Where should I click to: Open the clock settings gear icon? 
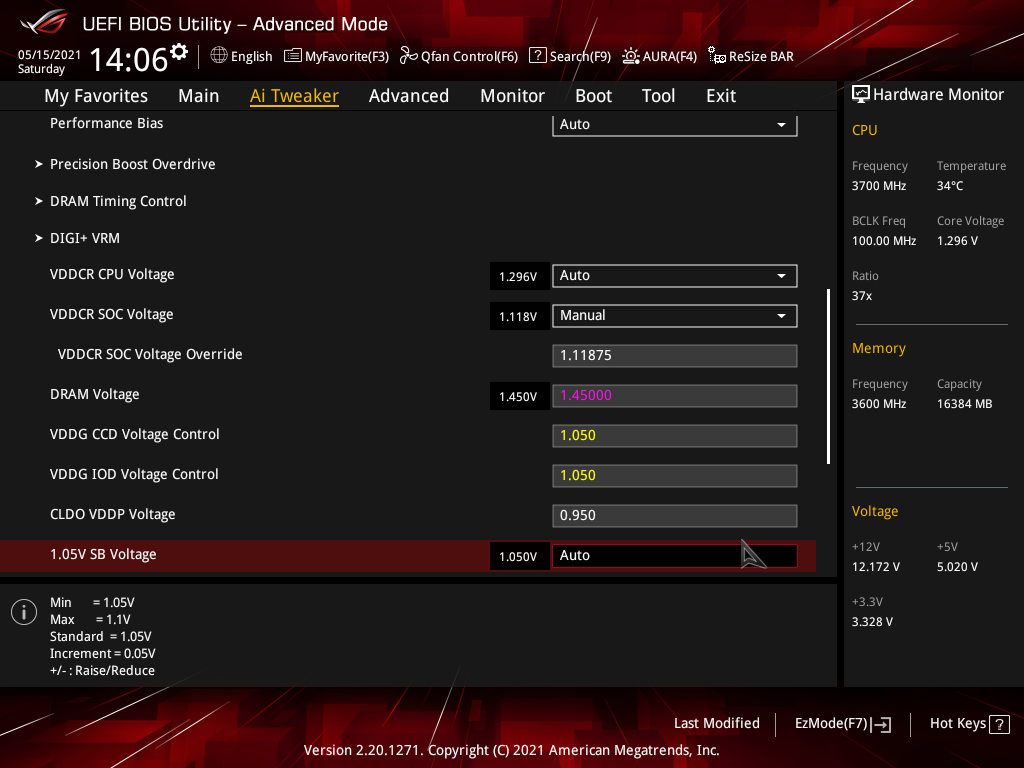(178, 51)
